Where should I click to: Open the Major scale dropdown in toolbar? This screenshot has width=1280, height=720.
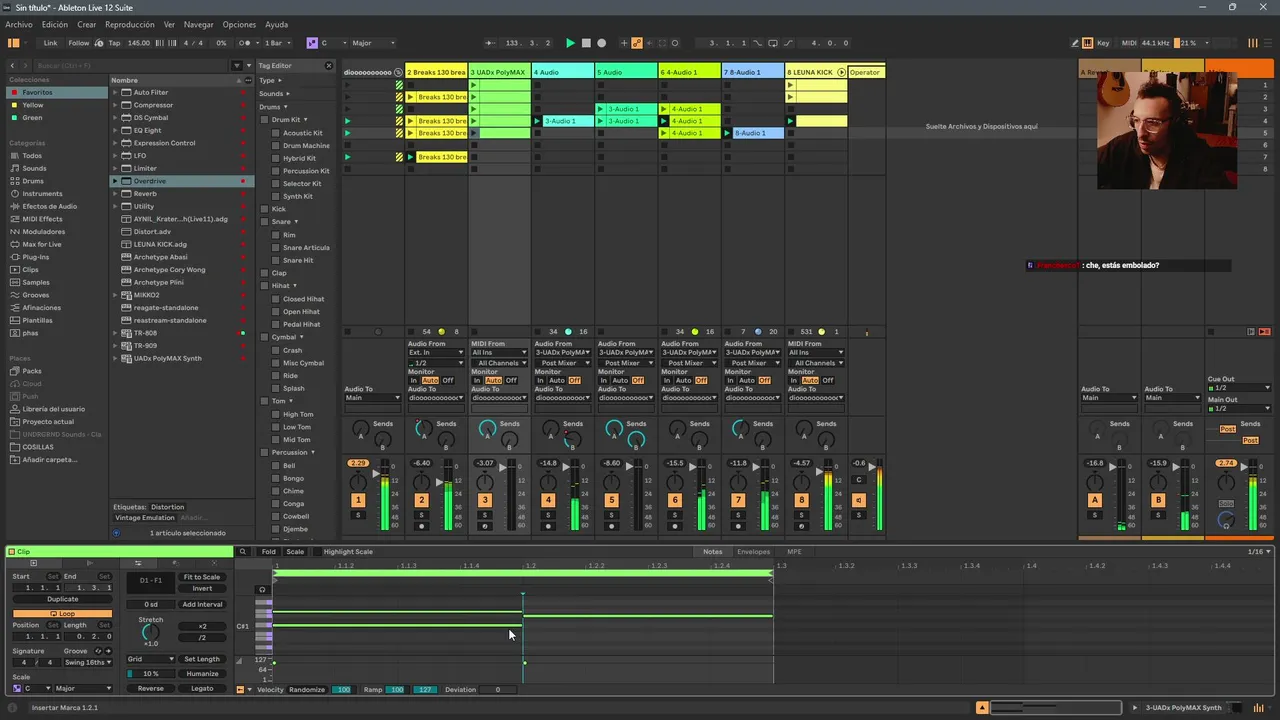pyautogui.click(x=374, y=43)
